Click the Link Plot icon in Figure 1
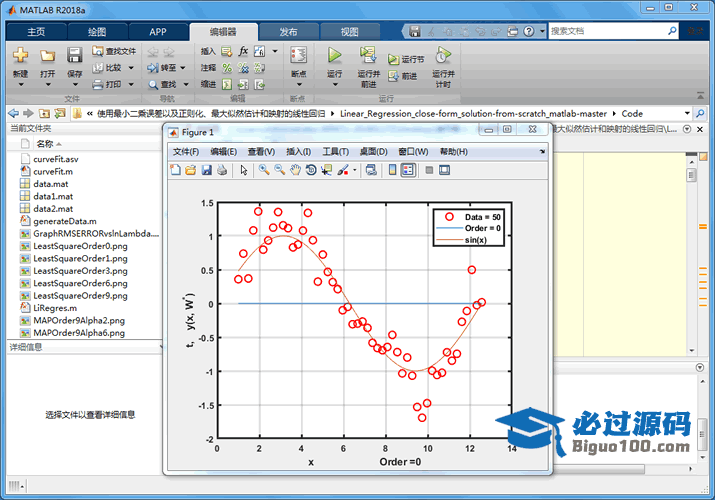Image resolution: width=715 pixels, height=500 pixels. [371, 170]
